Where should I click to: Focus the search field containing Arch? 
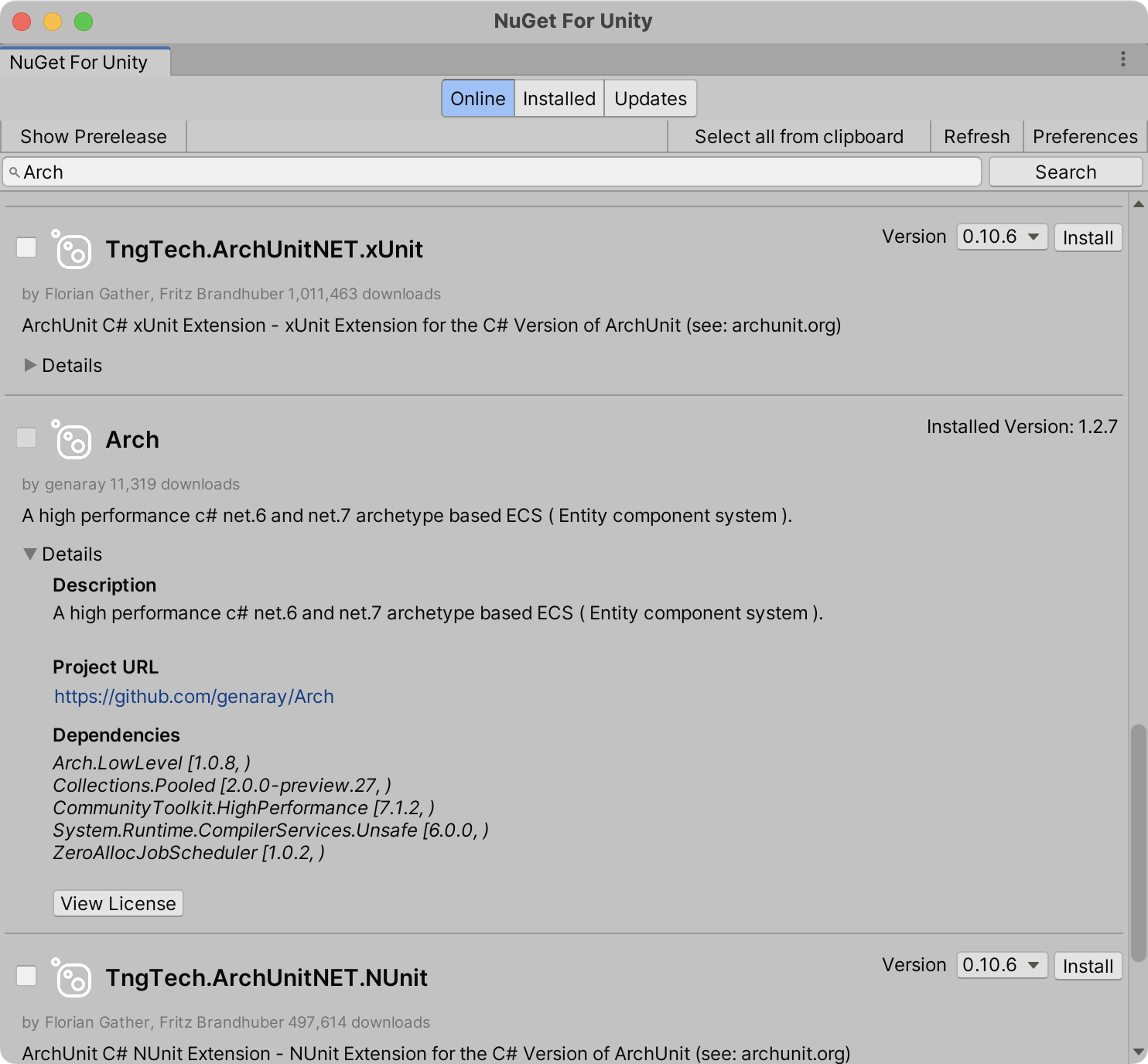[x=492, y=172]
